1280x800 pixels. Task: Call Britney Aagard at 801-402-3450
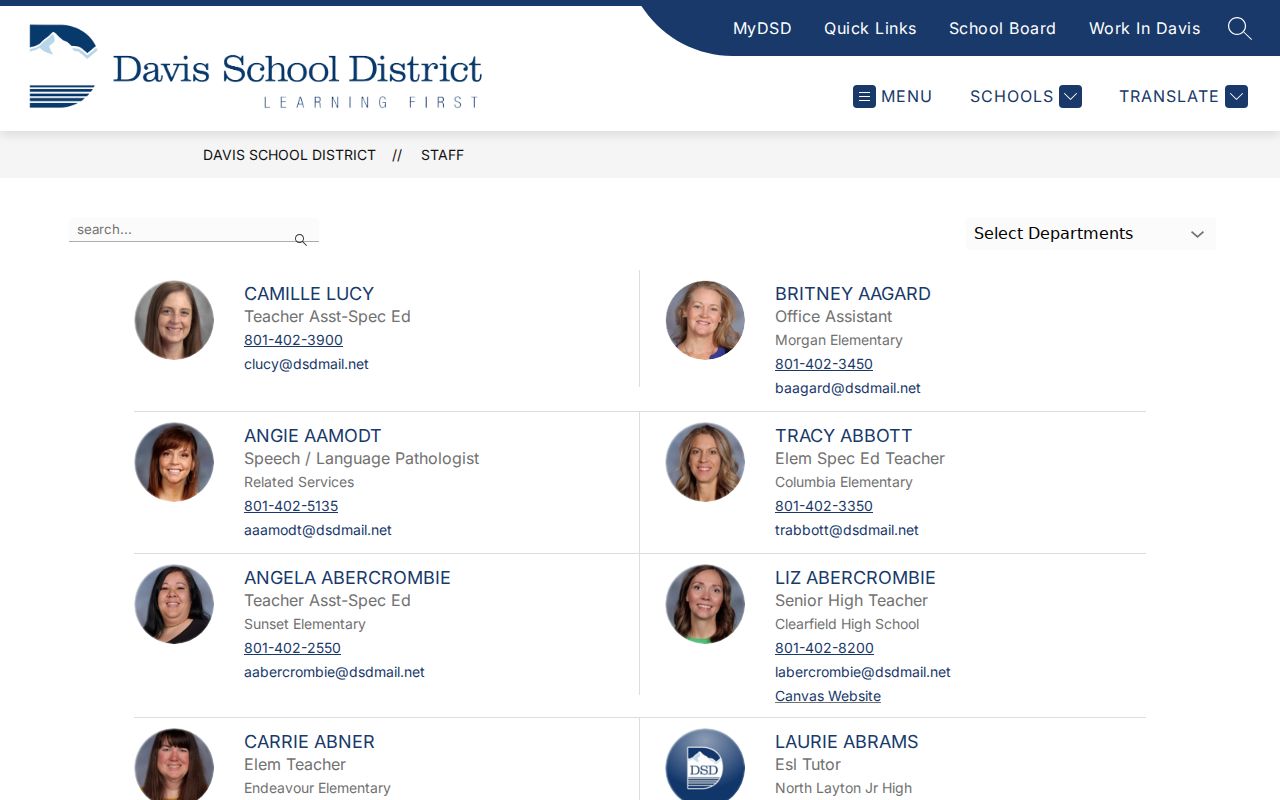click(824, 364)
